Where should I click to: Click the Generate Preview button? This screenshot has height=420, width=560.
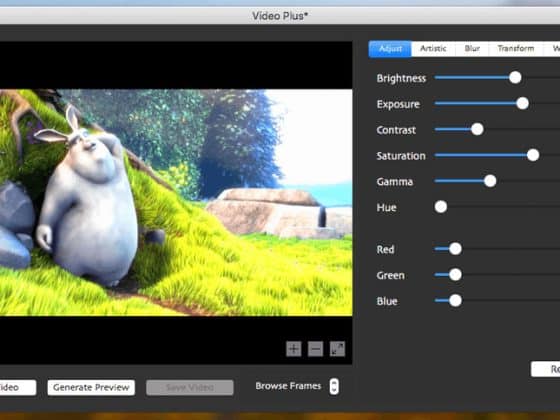91,388
